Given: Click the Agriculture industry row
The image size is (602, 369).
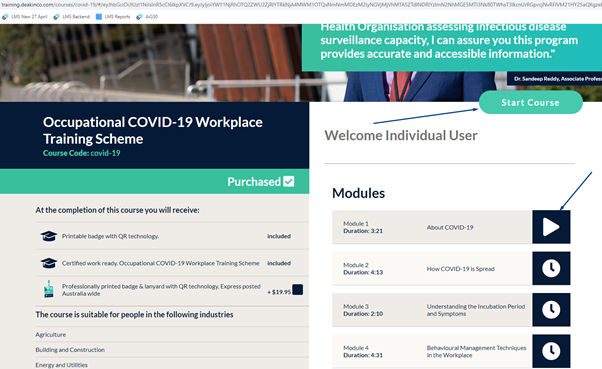Looking at the screenshot, I should [x=172, y=334].
